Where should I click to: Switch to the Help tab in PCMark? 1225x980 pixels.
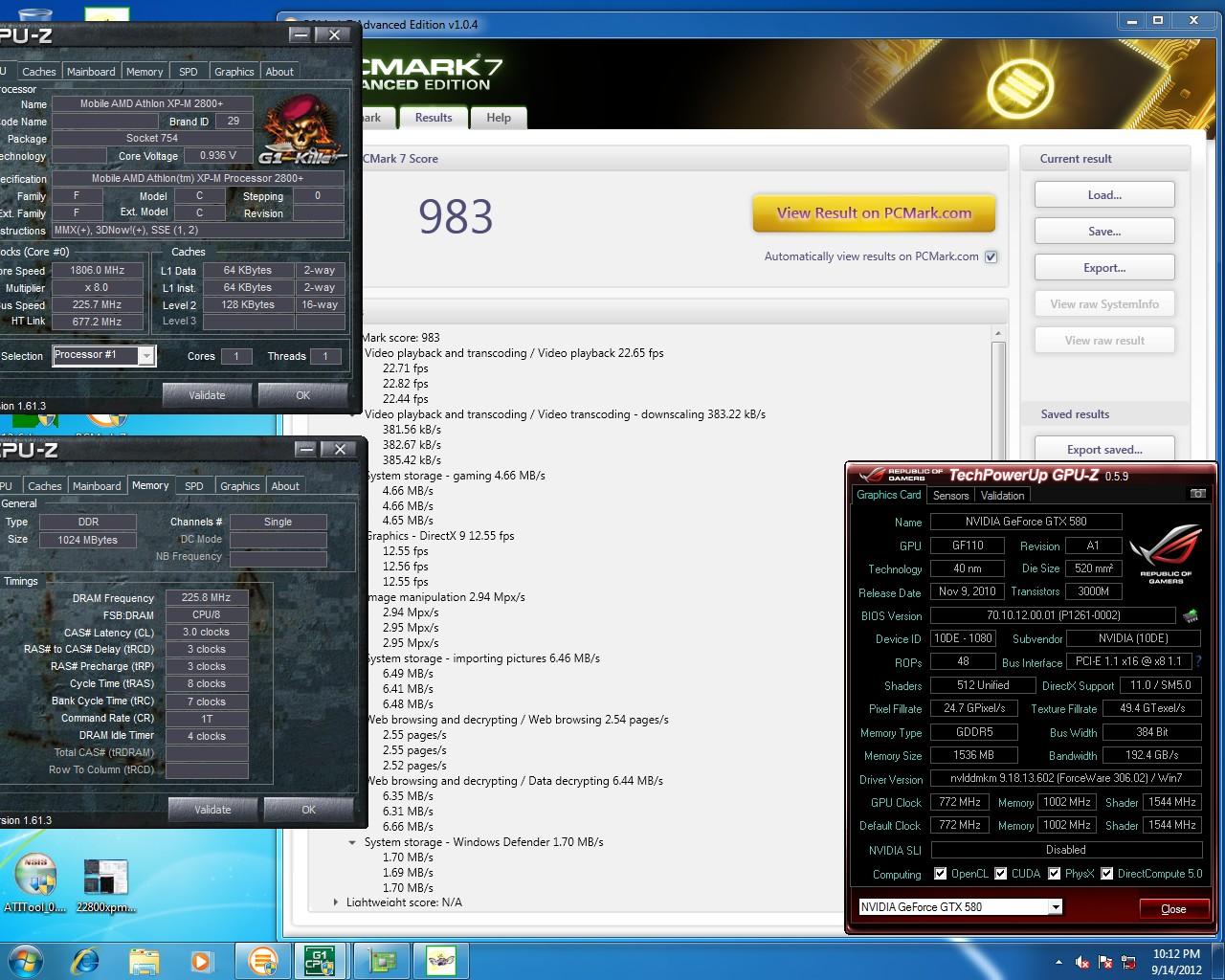coord(499,118)
